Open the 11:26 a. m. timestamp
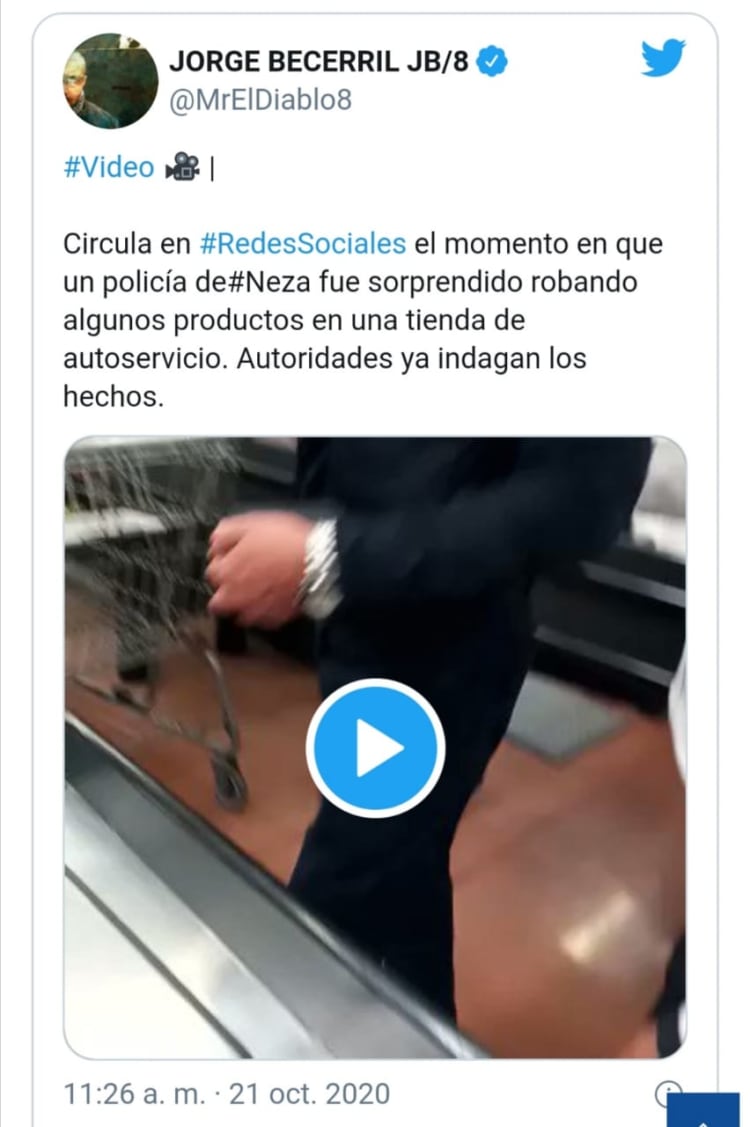This screenshot has height=1127, width=750. click(134, 1094)
